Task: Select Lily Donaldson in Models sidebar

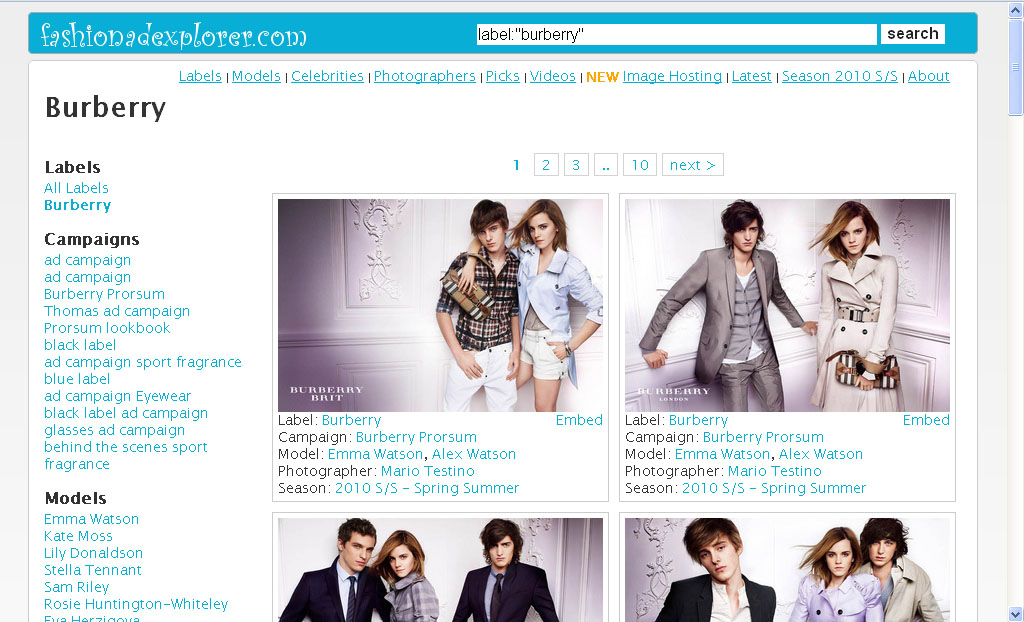Action: pos(93,553)
